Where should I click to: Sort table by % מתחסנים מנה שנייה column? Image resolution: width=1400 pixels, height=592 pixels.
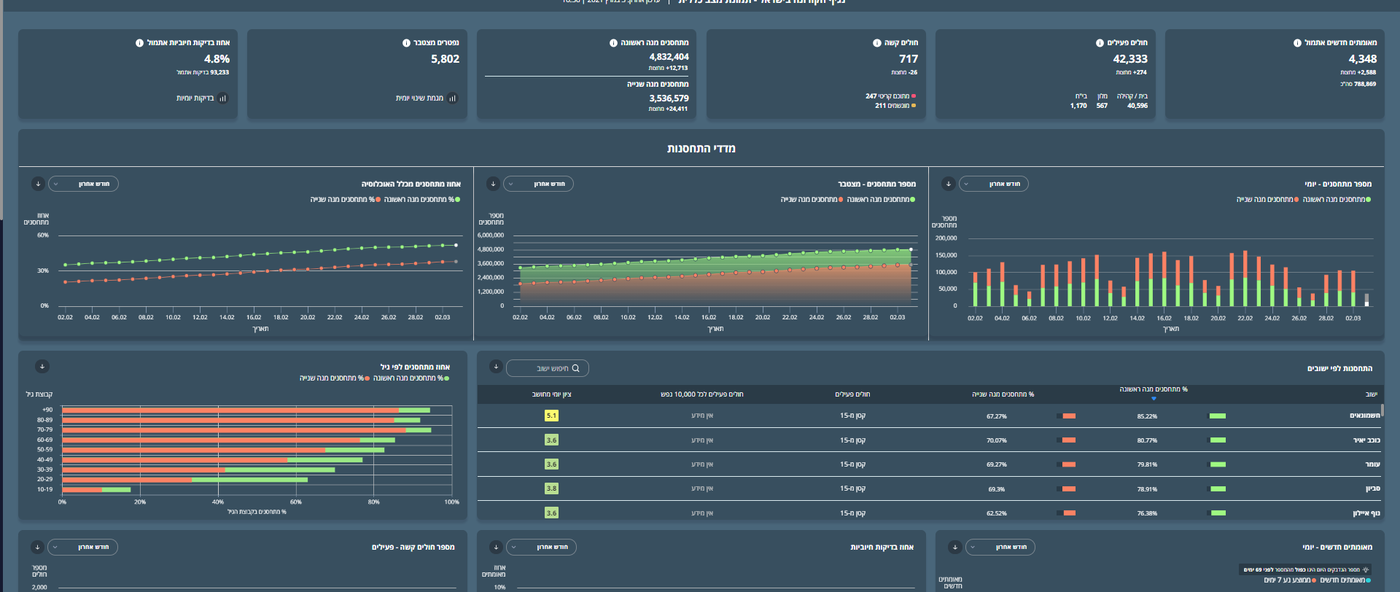[x=1003, y=394]
